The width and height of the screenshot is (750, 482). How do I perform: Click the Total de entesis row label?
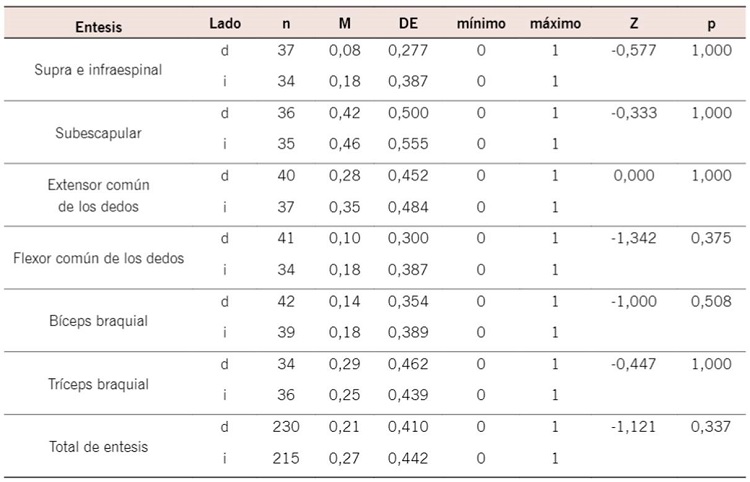[x=99, y=446]
